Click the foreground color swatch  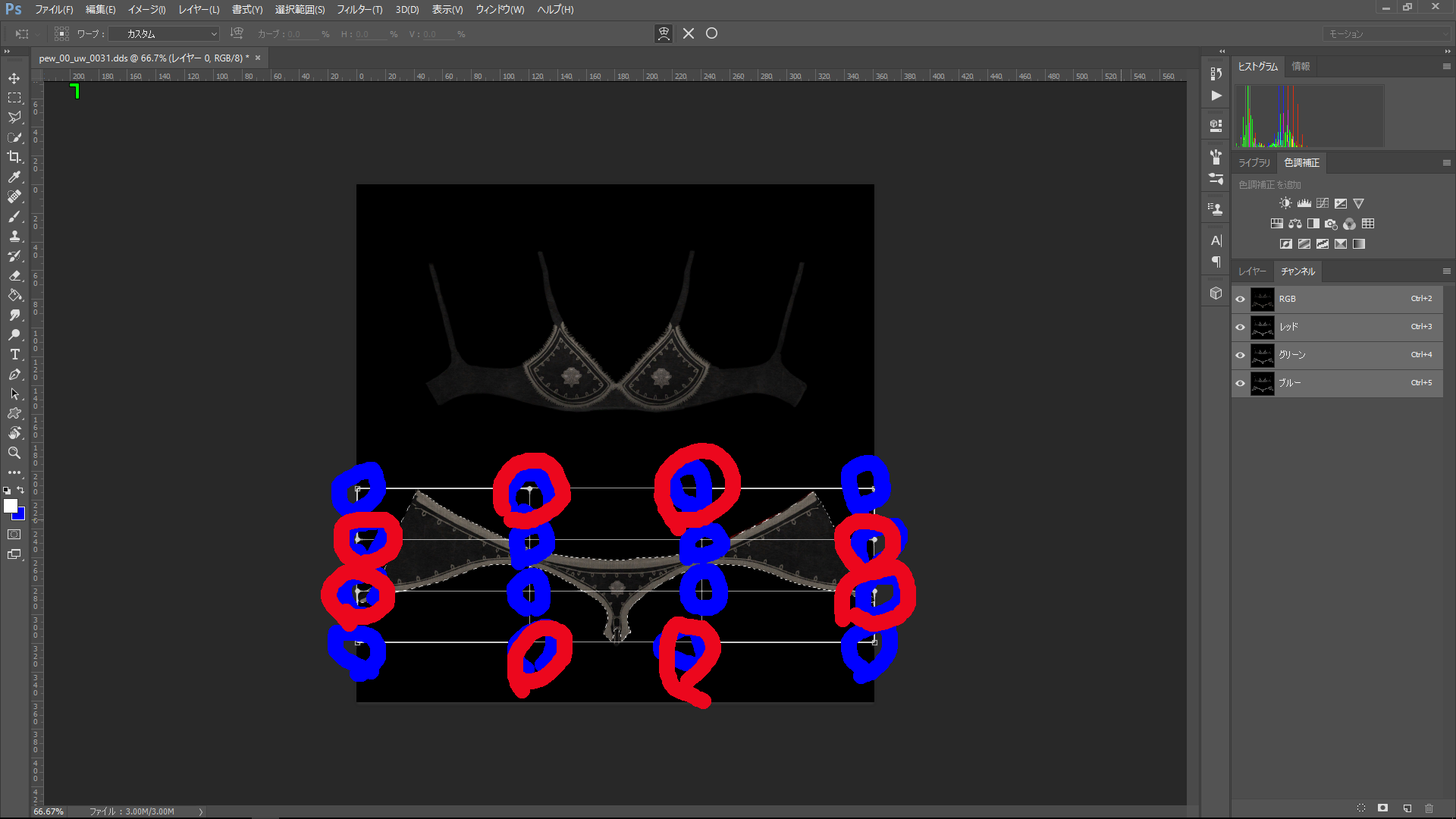[10, 505]
